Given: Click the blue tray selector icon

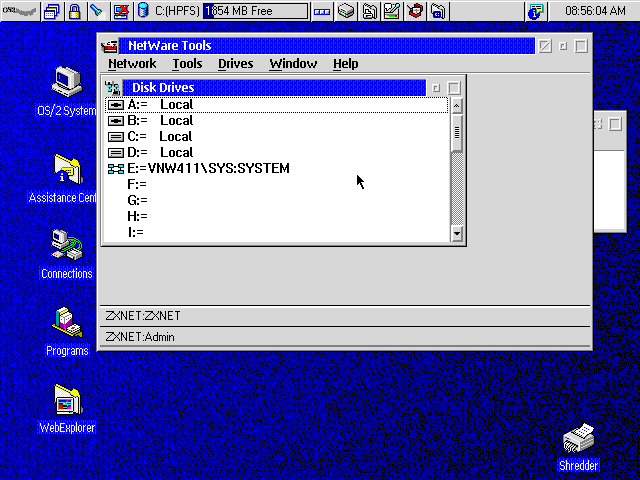Looking at the screenshot, I should point(322,11).
